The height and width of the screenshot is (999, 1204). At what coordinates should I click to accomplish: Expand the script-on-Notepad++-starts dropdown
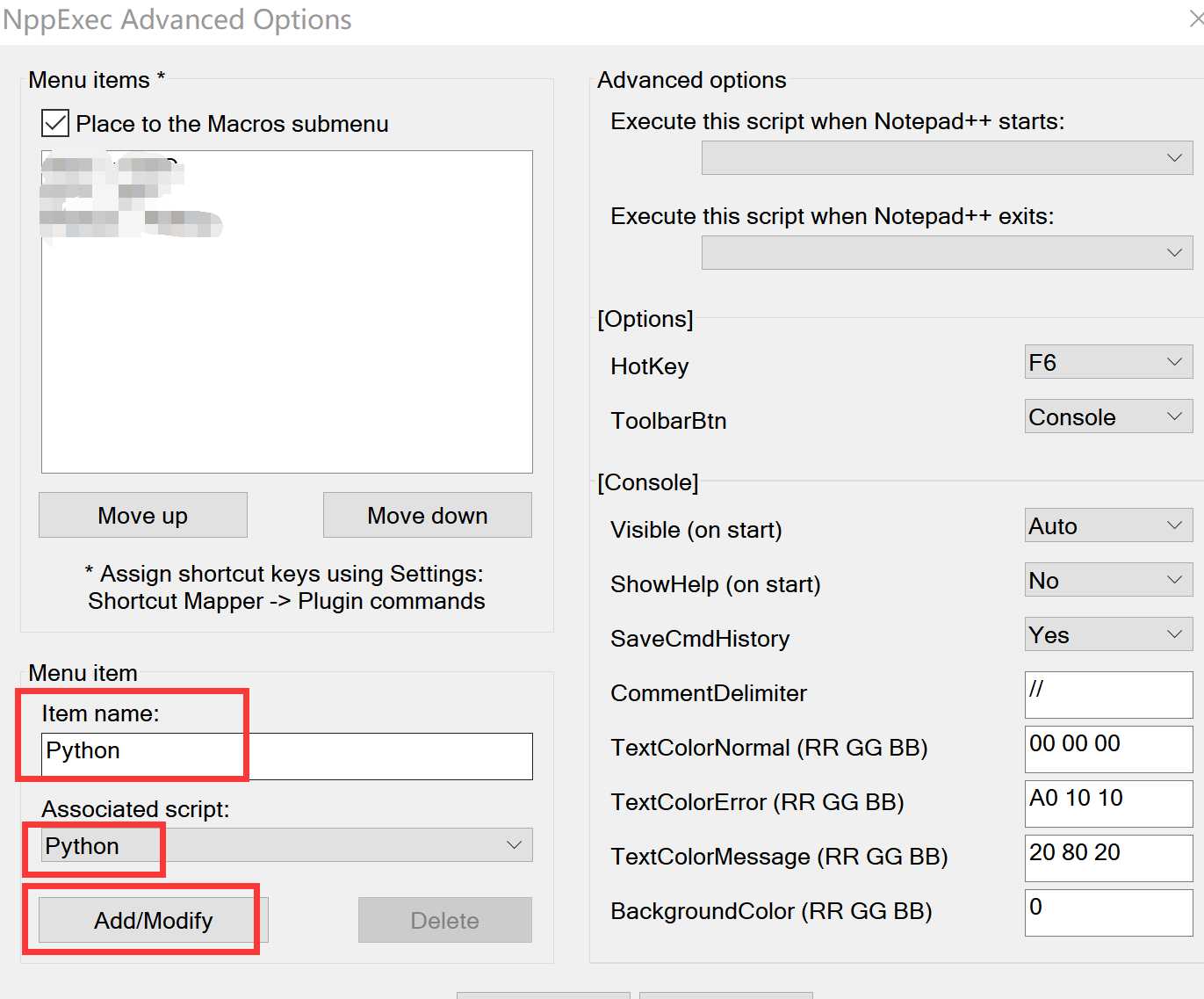946,158
